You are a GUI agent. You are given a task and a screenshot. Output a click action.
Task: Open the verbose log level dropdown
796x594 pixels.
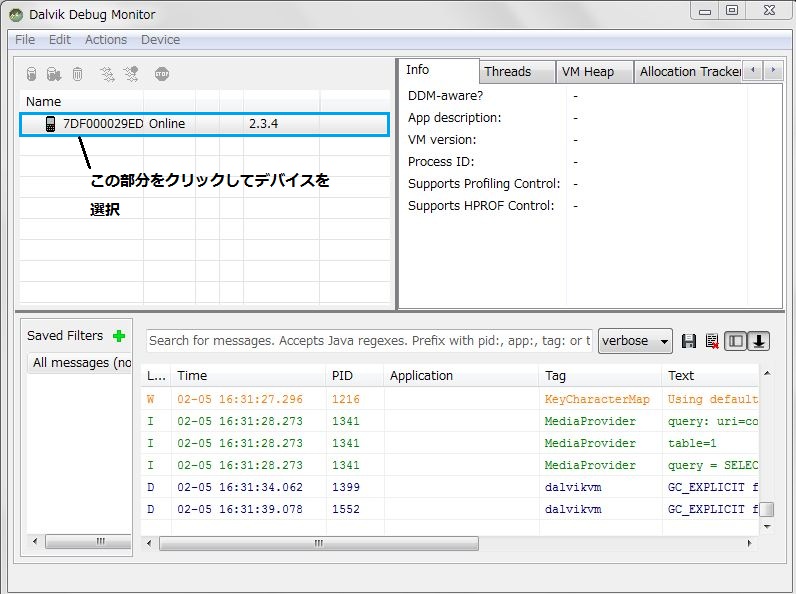[635, 341]
